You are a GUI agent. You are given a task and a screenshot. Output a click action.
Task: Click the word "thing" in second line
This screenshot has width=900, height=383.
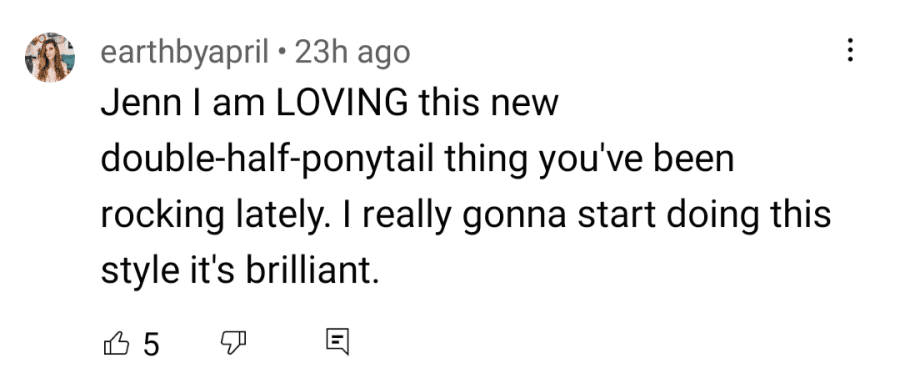[485, 160]
